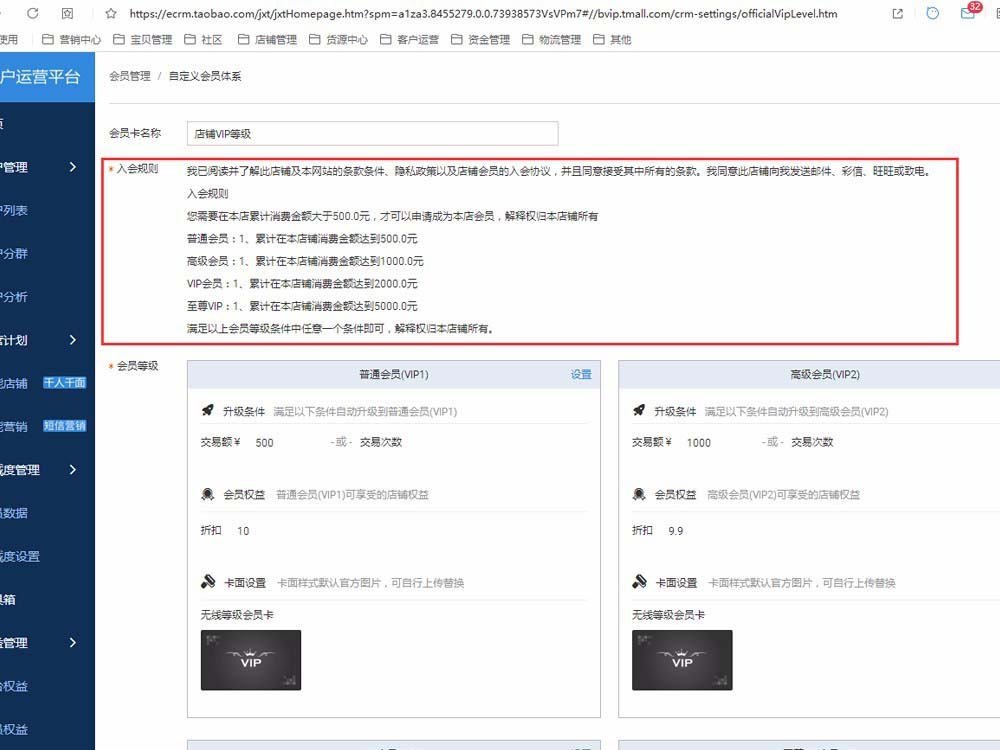Expand the sidebar 计划 section chevron
The width and height of the screenshot is (1000, 750).
coord(73,340)
